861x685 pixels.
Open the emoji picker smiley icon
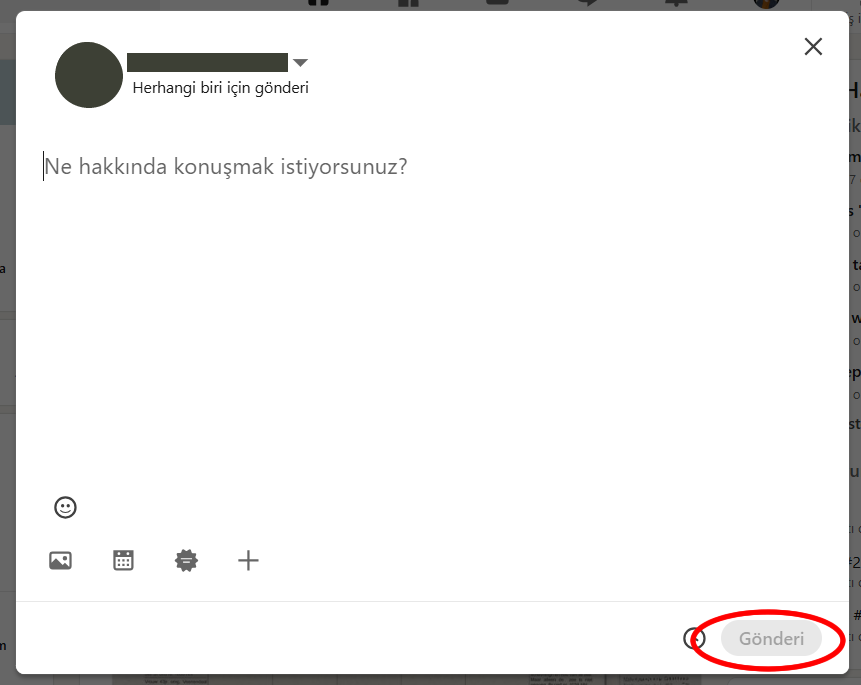click(x=65, y=508)
